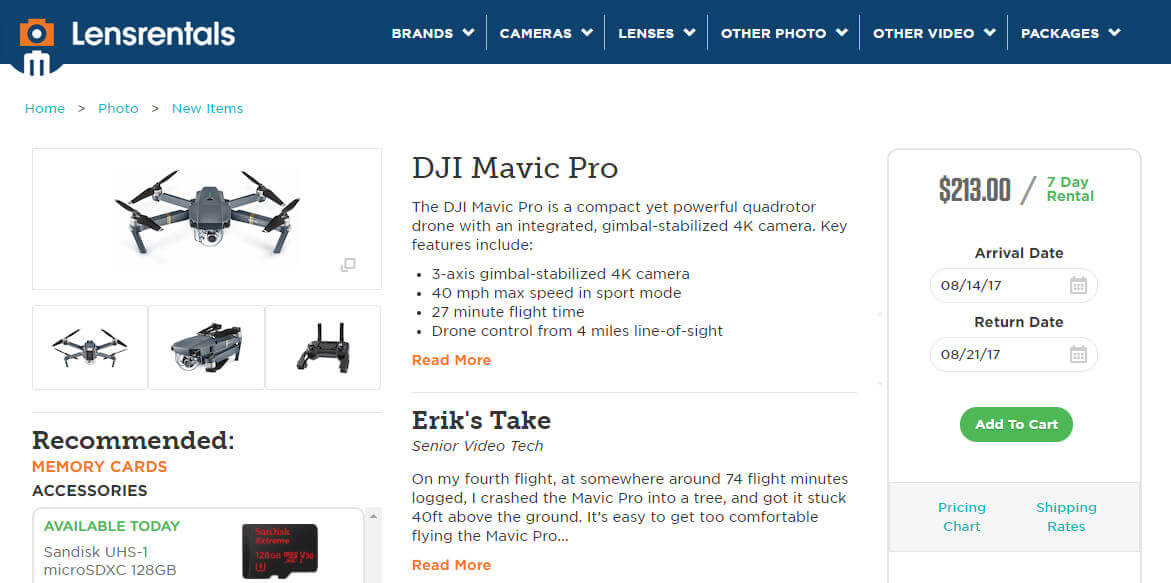Click '27 minute flight time' bullet
The image size is (1171, 583).
(508, 312)
